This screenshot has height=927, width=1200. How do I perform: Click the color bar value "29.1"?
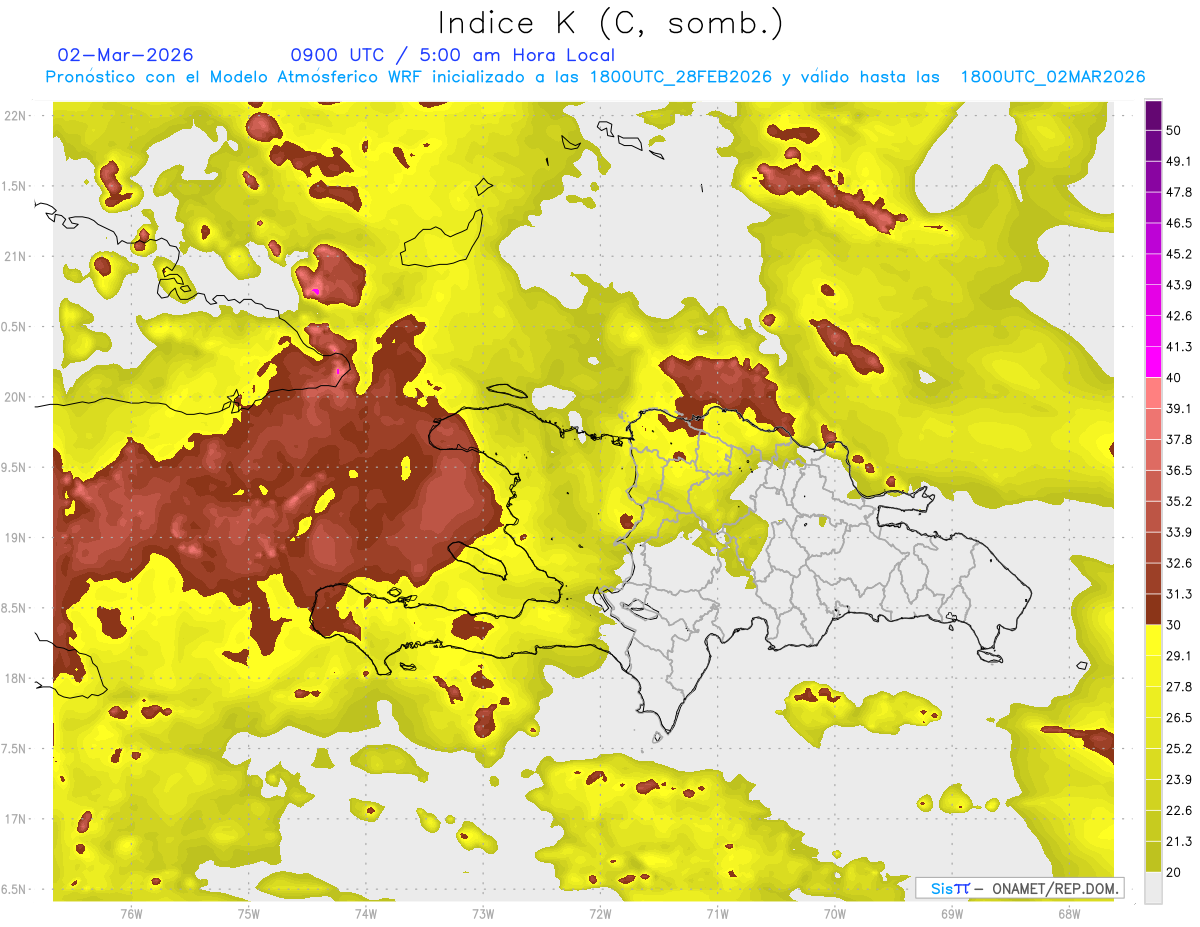click(x=1178, y=656)
